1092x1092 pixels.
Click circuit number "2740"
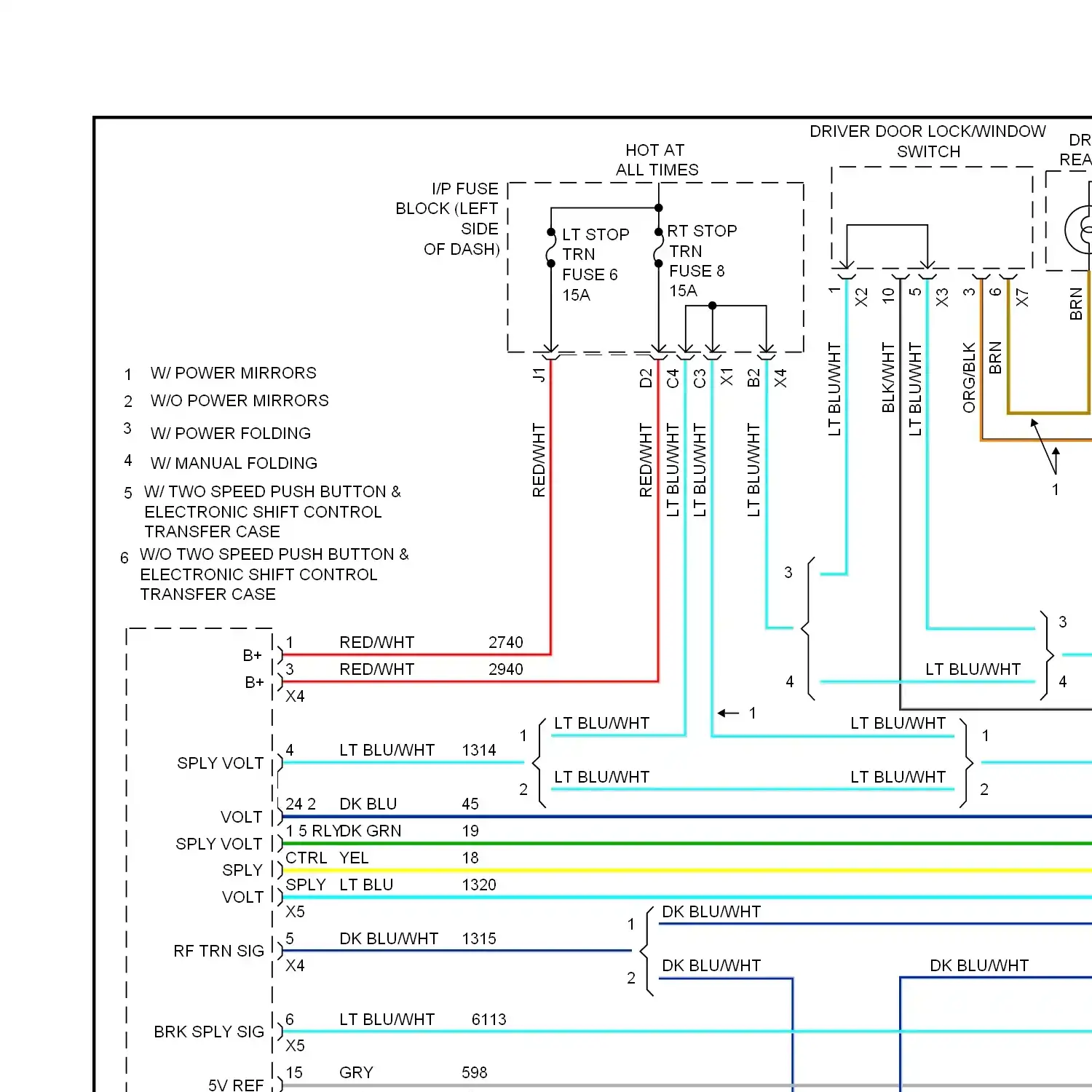coord(506,643)
